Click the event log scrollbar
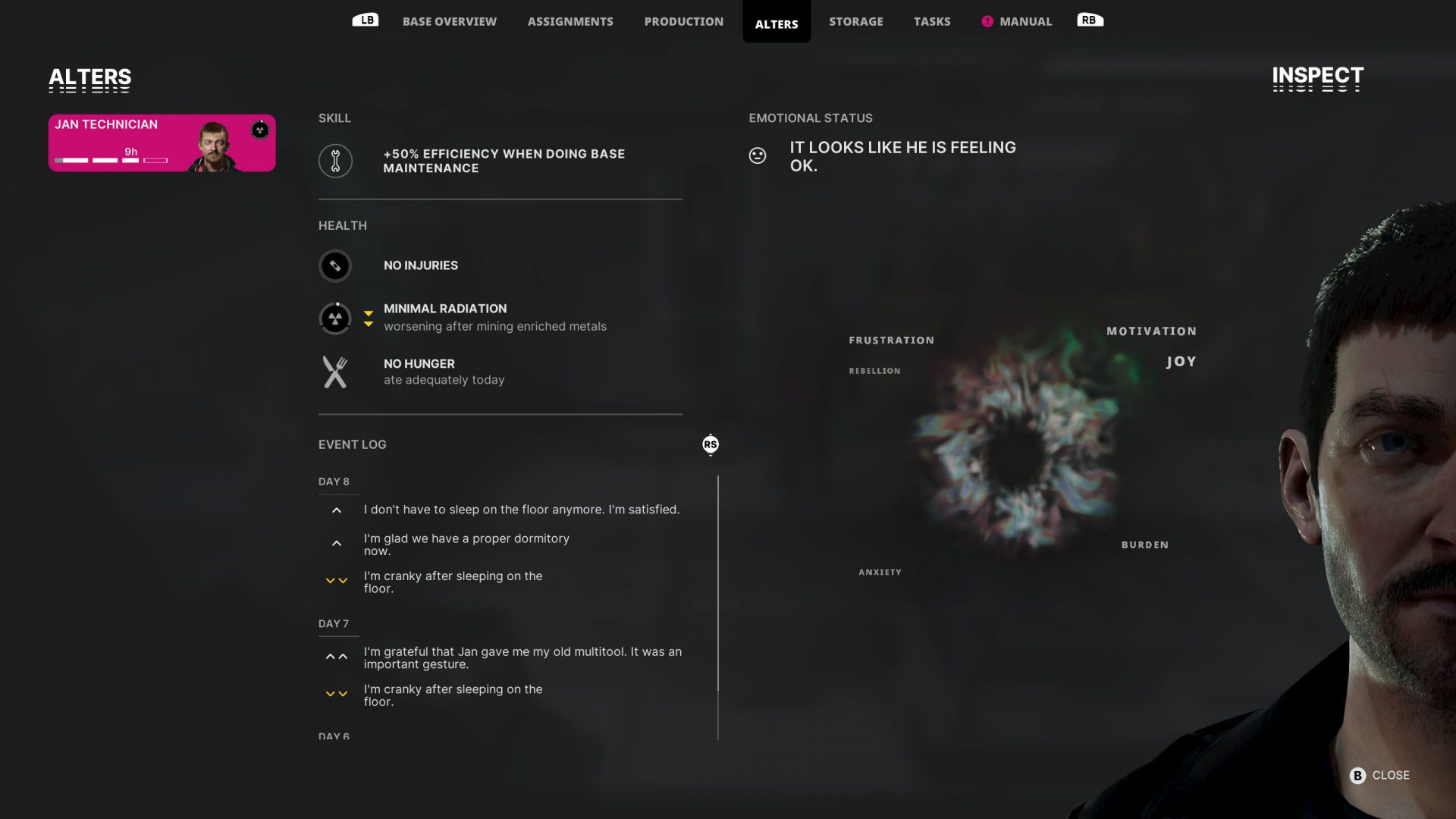The height and width of the screenshot is (819, 1456). [718, 584]
